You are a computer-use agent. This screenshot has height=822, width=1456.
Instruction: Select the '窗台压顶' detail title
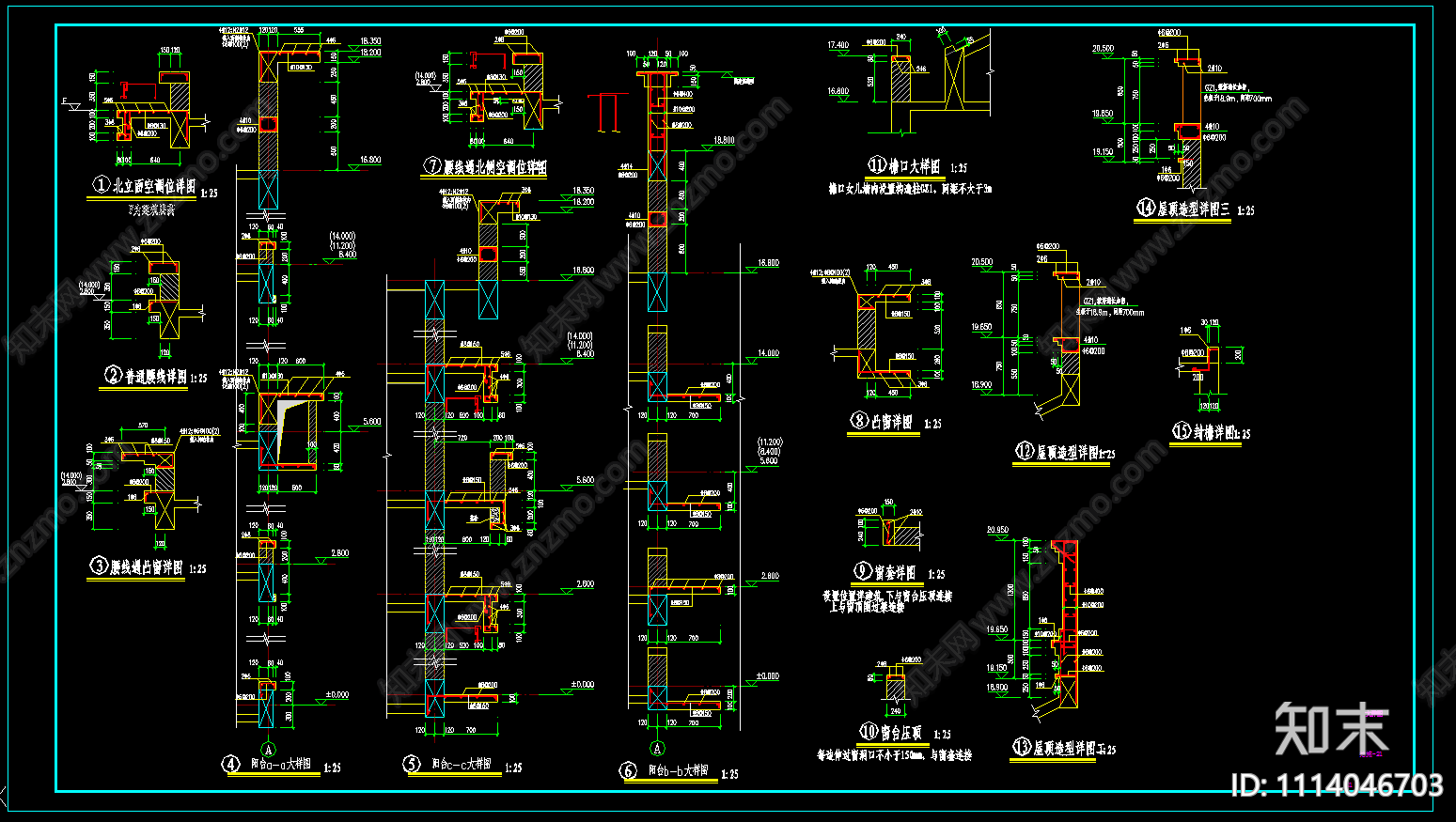point(901,732)
